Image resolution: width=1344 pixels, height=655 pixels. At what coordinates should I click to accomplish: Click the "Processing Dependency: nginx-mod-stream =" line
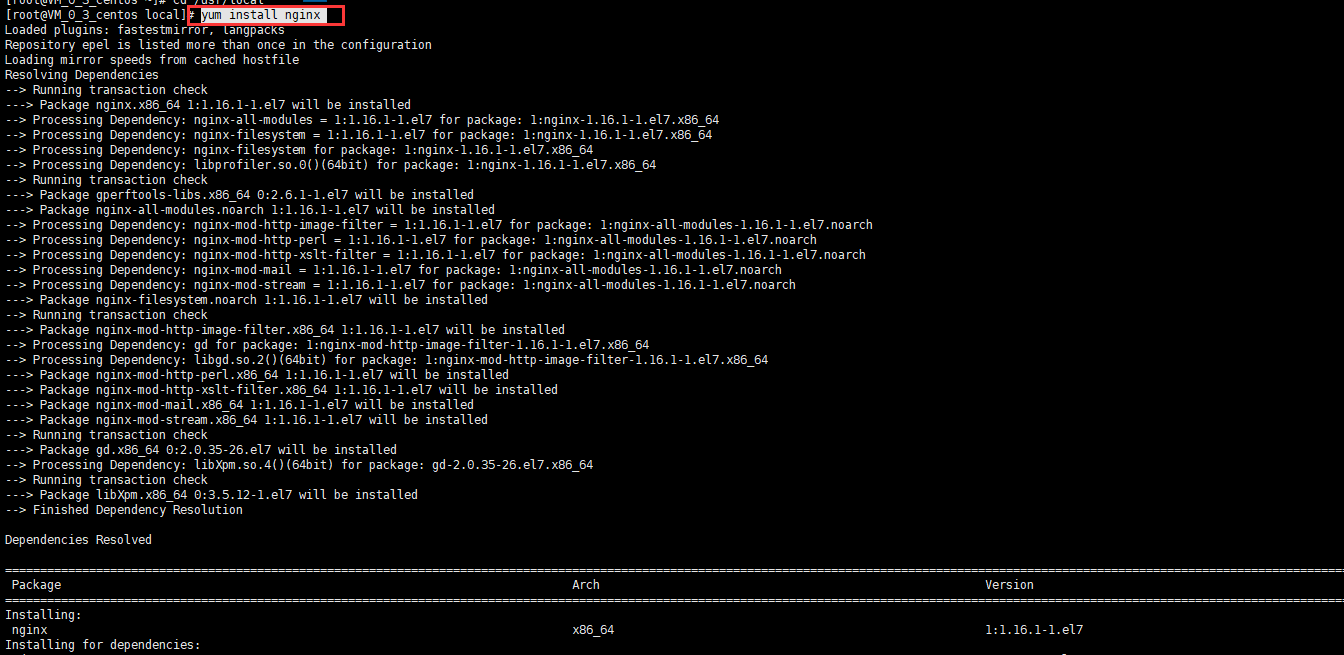point(400,285)
